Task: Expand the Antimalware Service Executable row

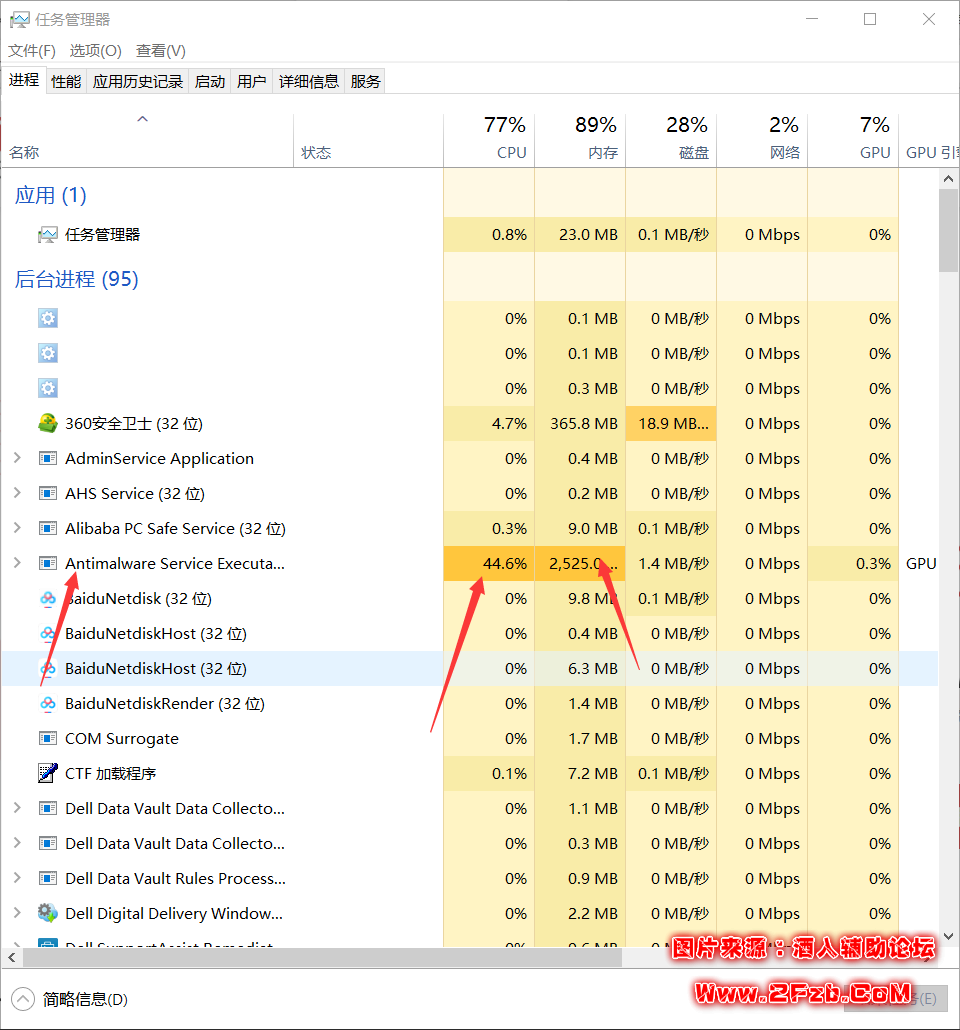Action: click(x=17, y=563)
